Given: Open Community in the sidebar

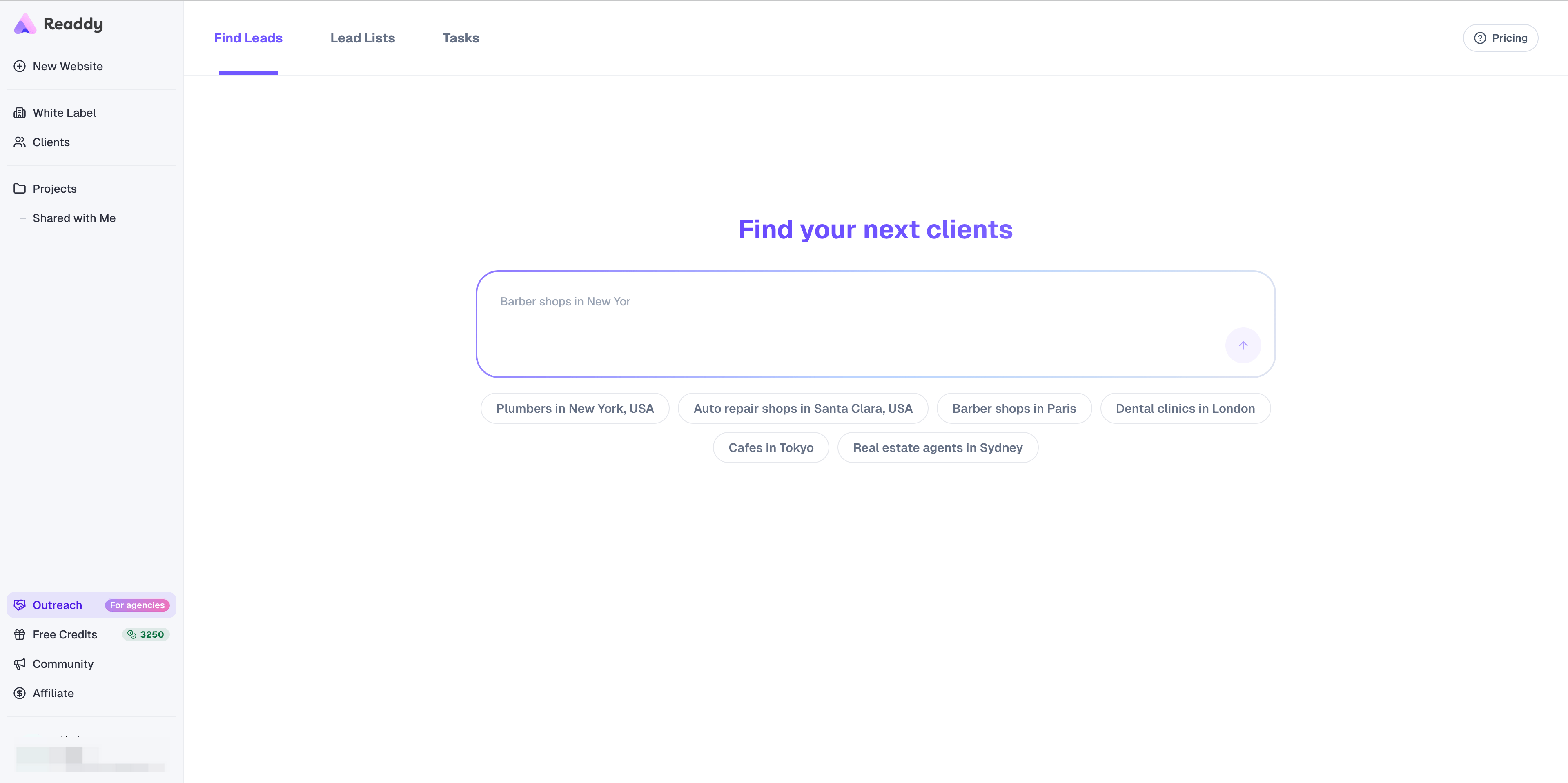Looking at the screenshot, I should 91,664.
